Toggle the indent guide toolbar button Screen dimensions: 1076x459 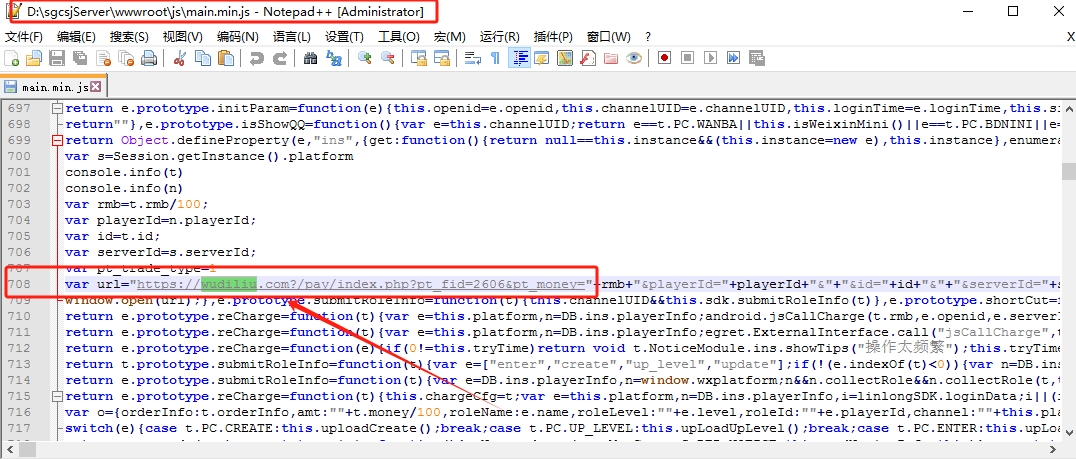(520, 58)
